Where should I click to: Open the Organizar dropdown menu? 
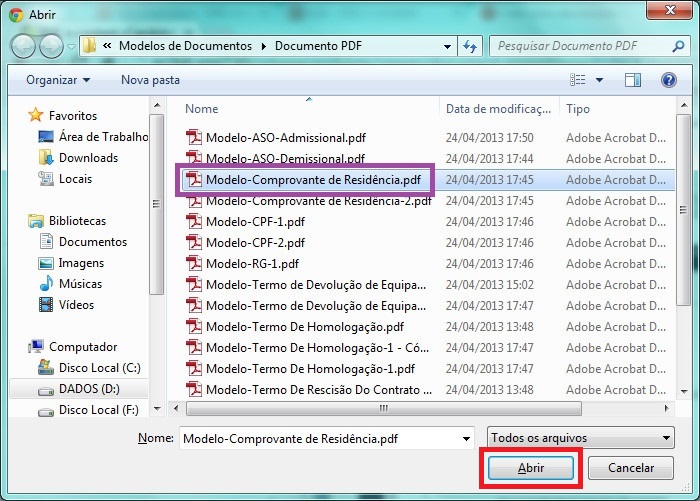[58, 79]
